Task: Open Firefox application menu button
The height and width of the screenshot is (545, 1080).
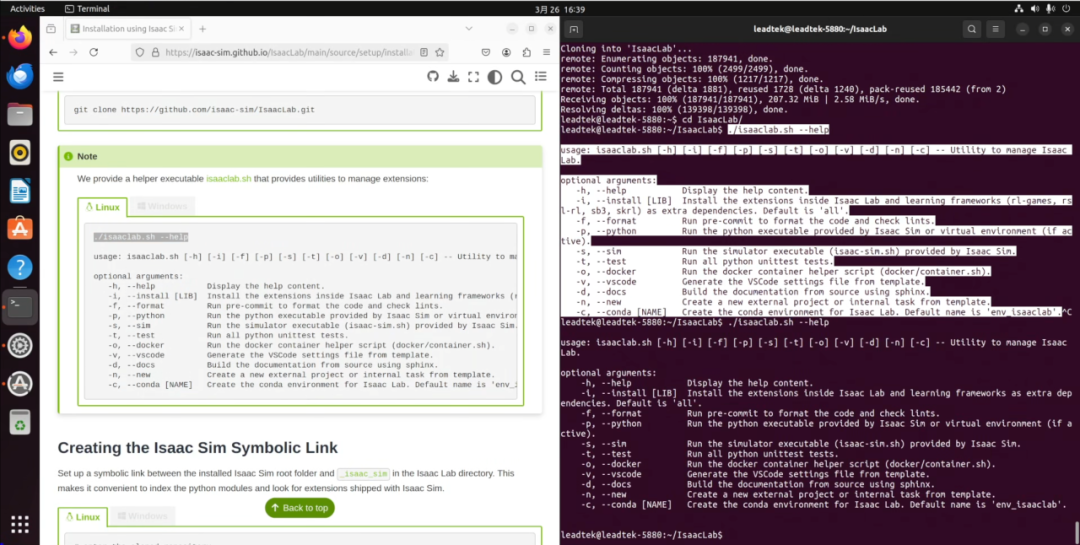Action: pos(546,52)
